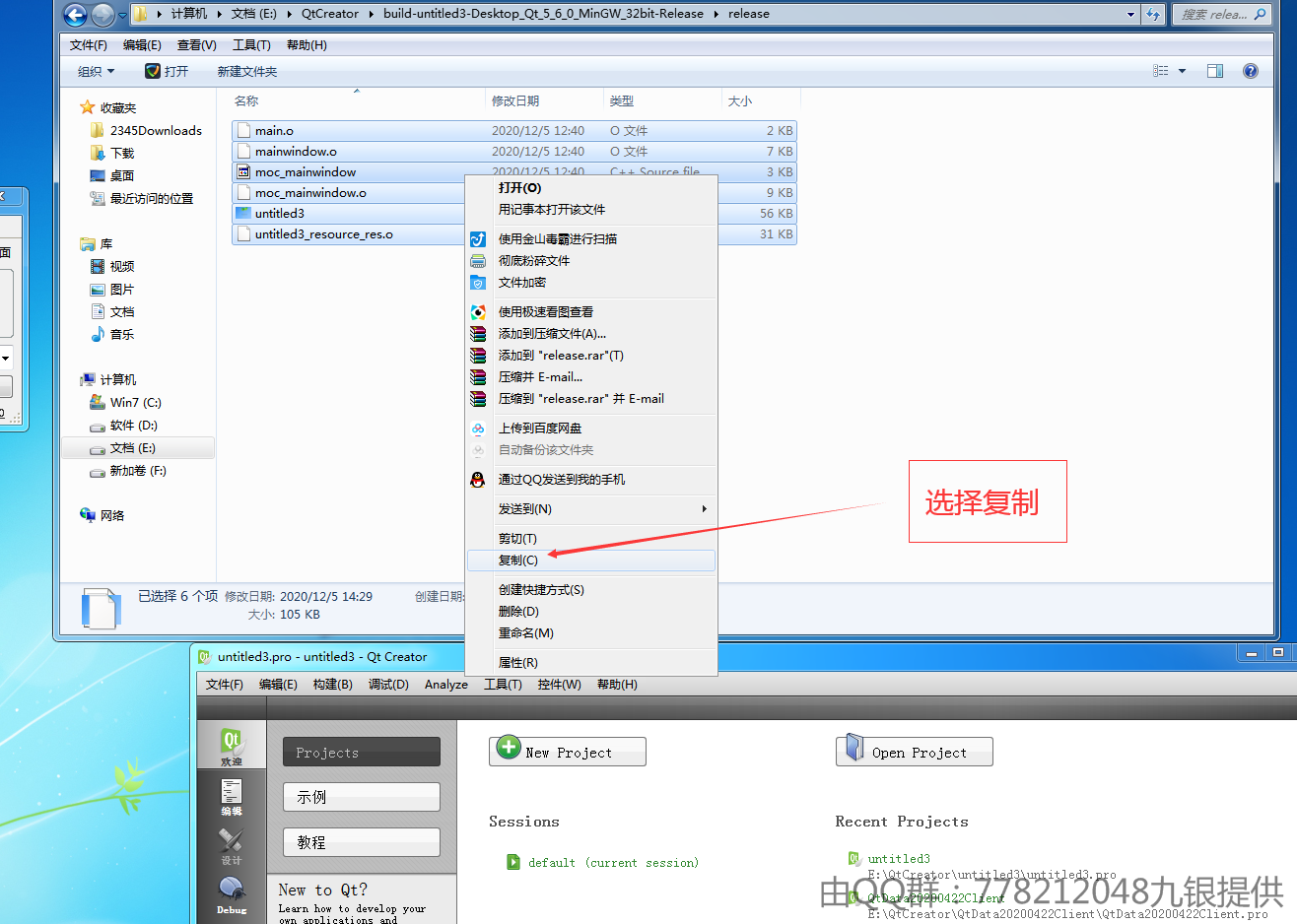Click New folder (新建文件夹) button
The width and height of the screenshot is (1297, 924).
click(x=247, y=71)
